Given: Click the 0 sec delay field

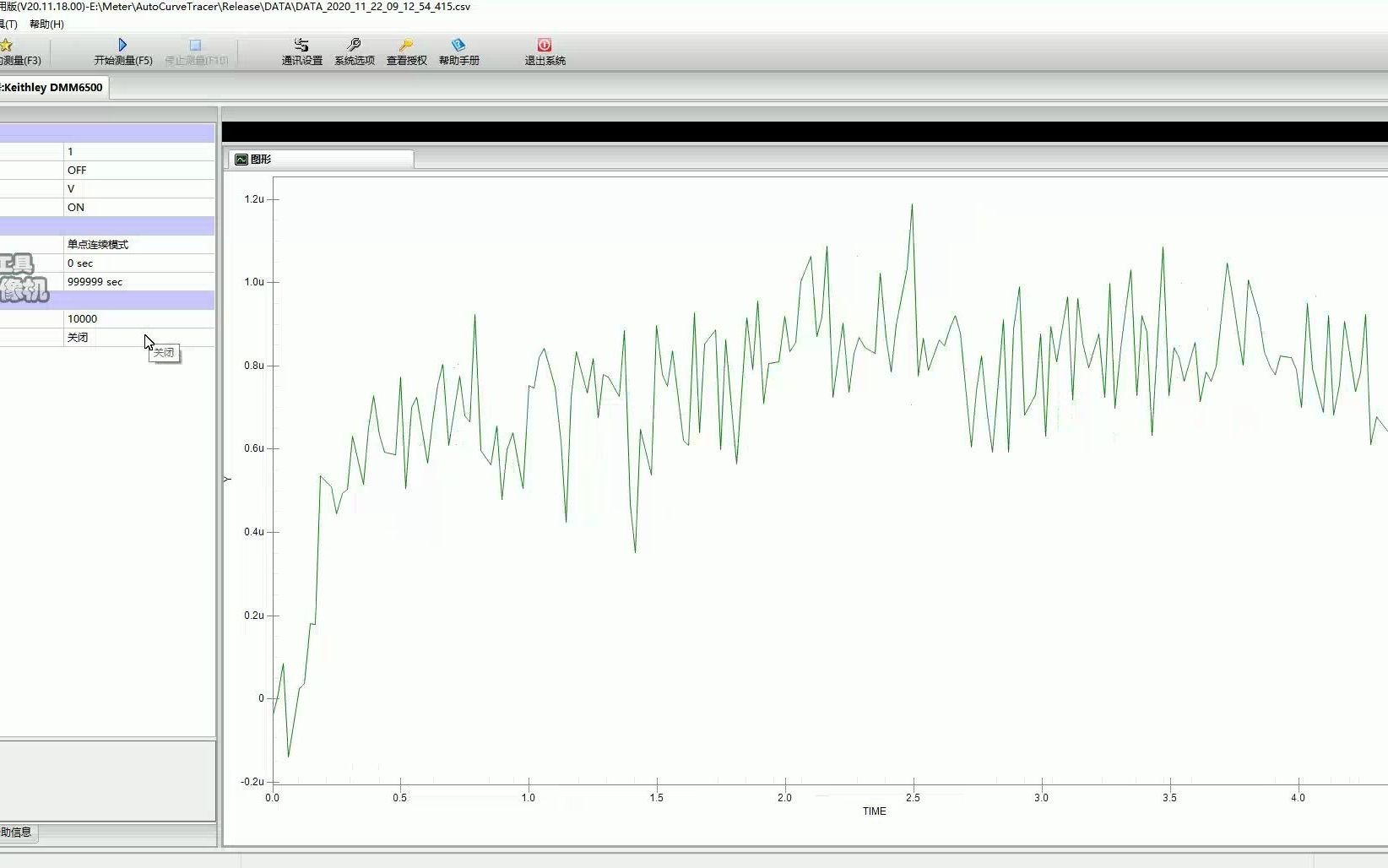Looking at the screenshot, I should [x=139, y=263].
